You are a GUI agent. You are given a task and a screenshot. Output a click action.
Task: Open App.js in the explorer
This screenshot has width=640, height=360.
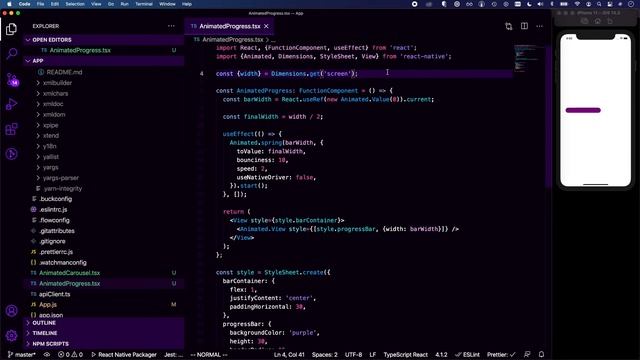point(48,304)
